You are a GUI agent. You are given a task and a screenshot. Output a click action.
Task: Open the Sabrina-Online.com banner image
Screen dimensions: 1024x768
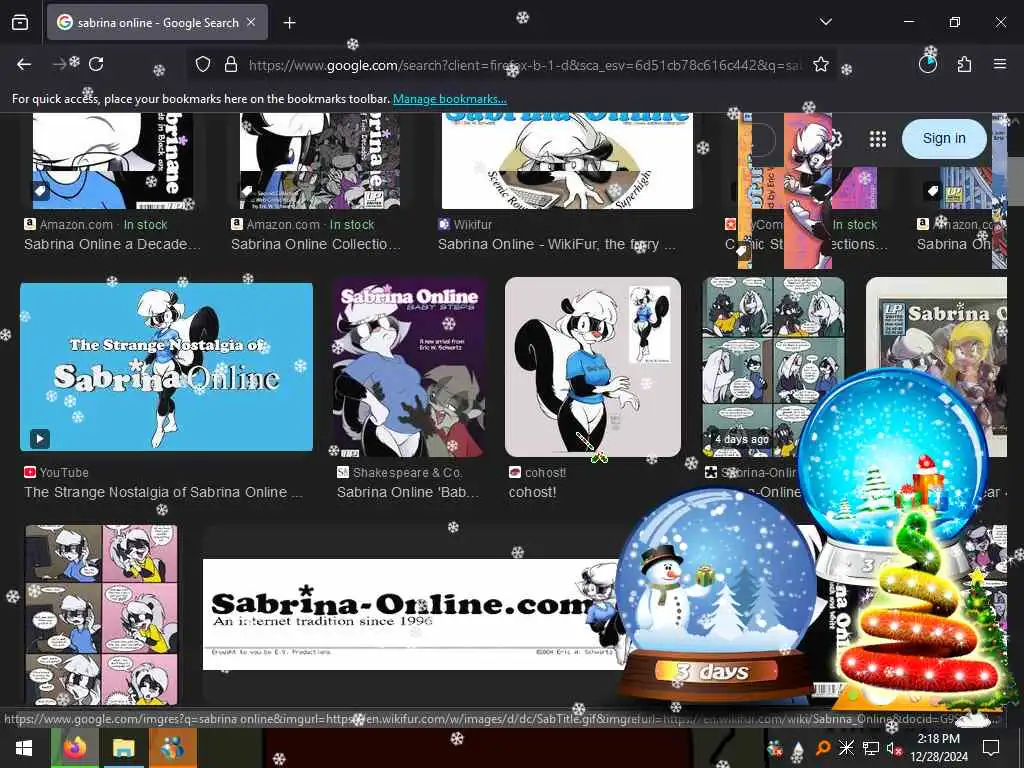[411, 614]
